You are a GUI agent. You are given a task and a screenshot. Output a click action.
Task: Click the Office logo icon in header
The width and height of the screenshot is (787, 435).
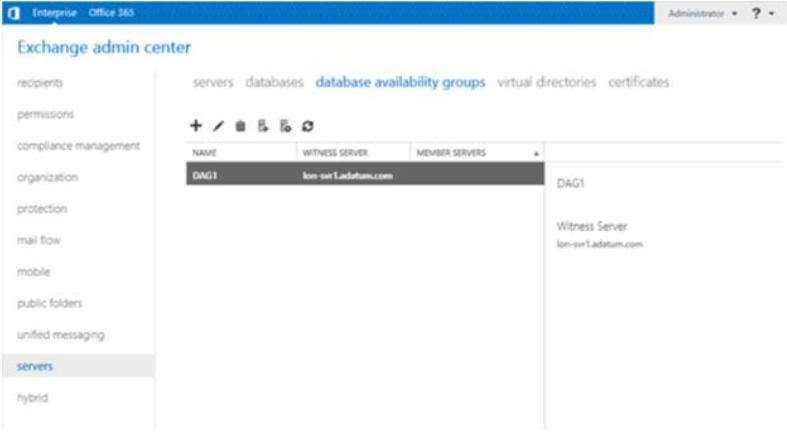pyautogui.click(x=14, y=13)
